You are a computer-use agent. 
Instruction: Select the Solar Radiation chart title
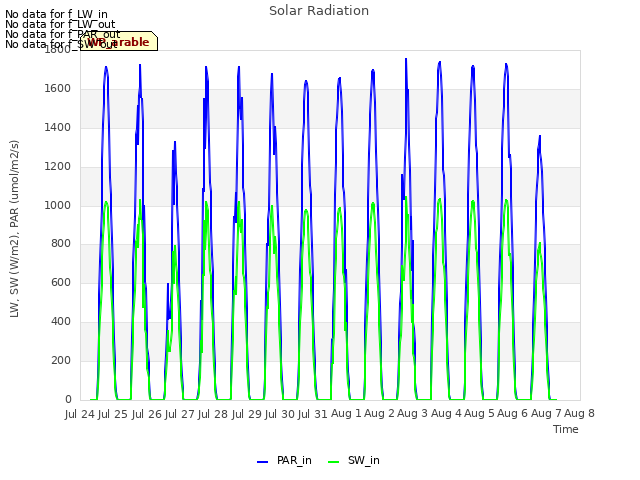(319, 11)
